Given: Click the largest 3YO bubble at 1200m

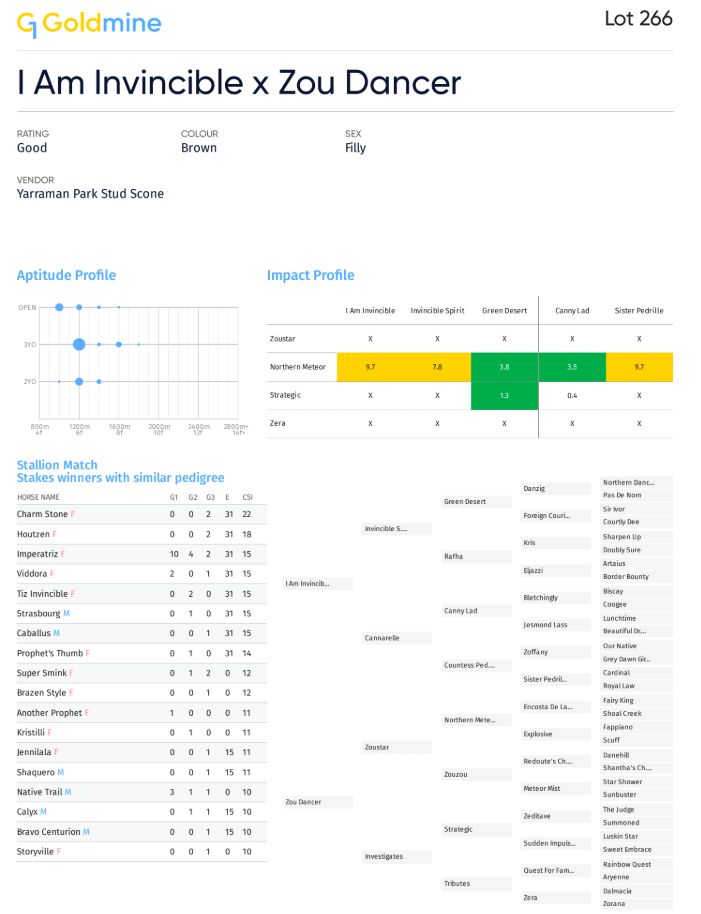Looking at the screenshot, I should pyautogui.click(x=79, y=344).
